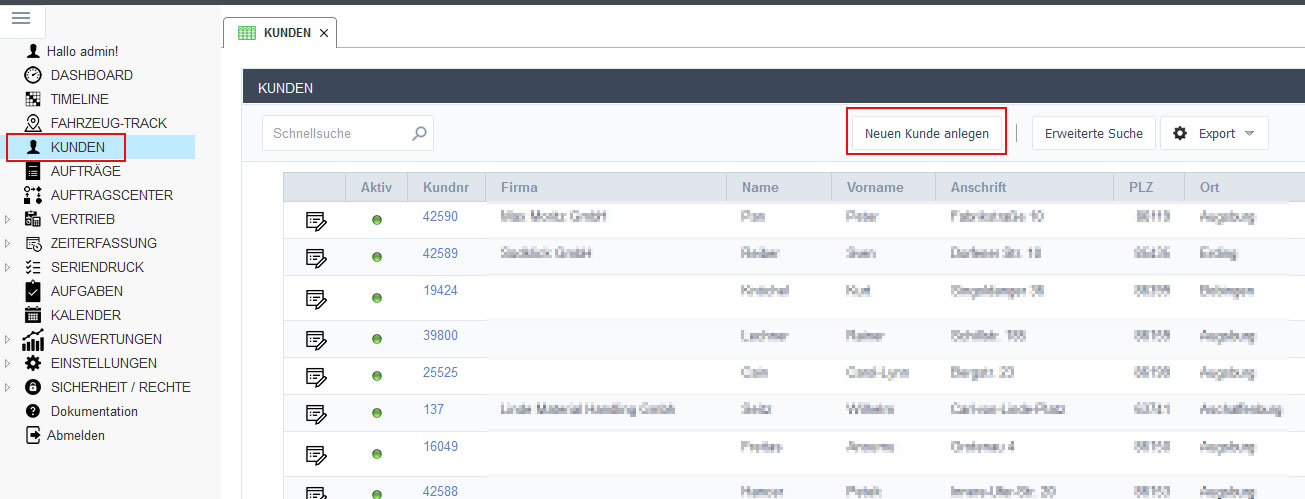Click the Abmelden logout icon
1305x499 pixels.
[33, 435]
